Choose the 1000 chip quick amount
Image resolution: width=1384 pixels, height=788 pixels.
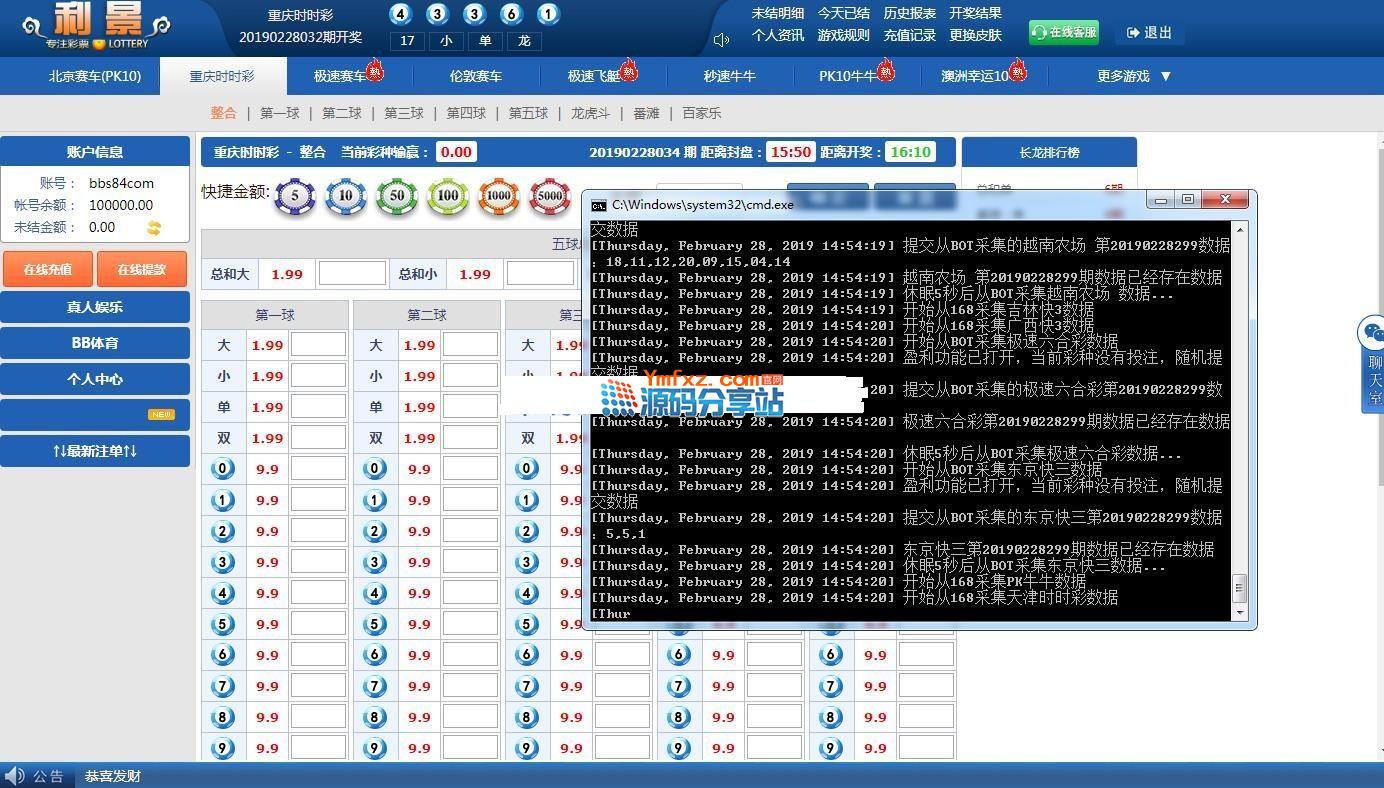coord(499,196)
